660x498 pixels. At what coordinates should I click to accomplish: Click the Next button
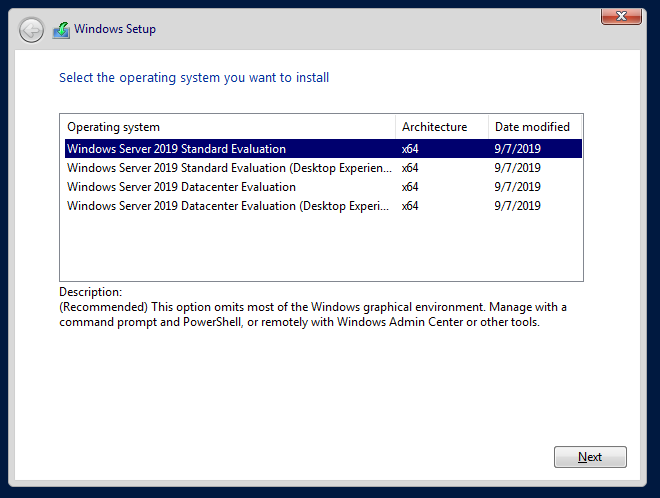[590, 457]
